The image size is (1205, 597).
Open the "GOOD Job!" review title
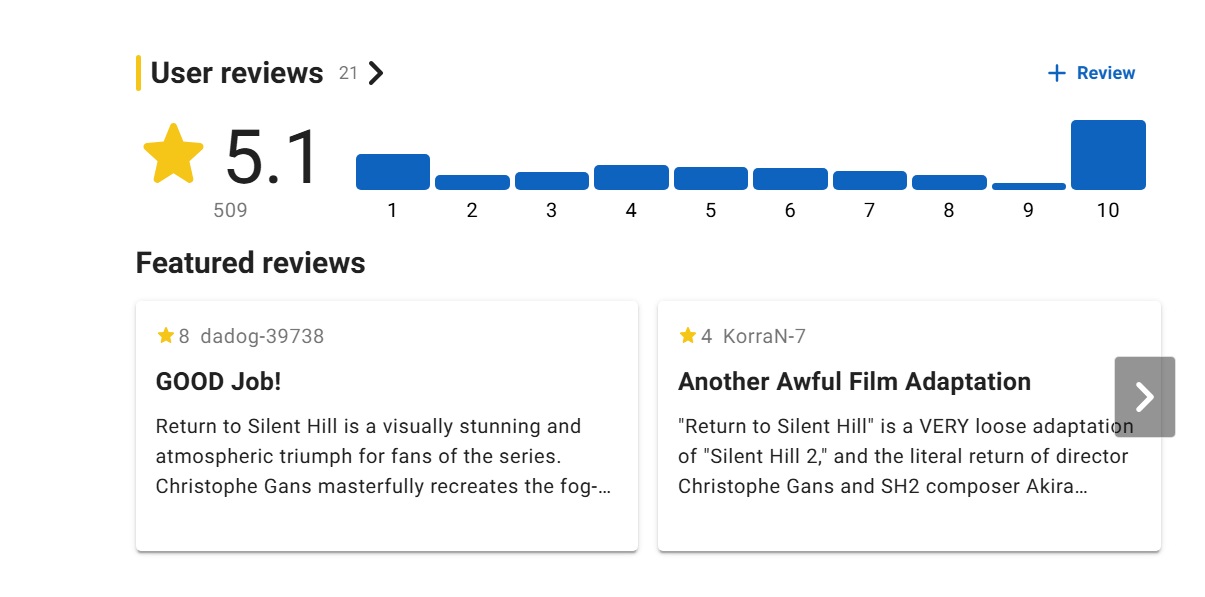click(219, 382)
